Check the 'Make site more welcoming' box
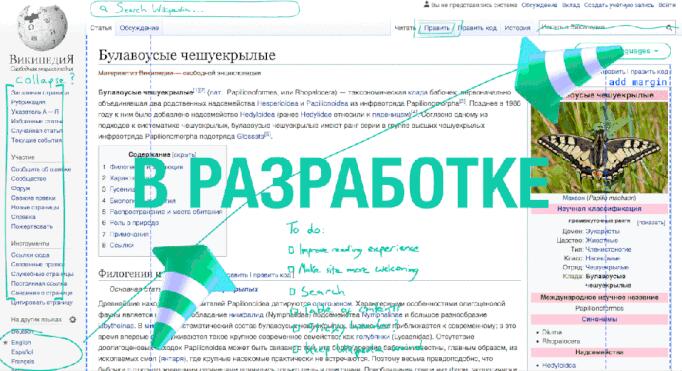Image resolution: width=682 pixels, height=371 pixels. 291,271
